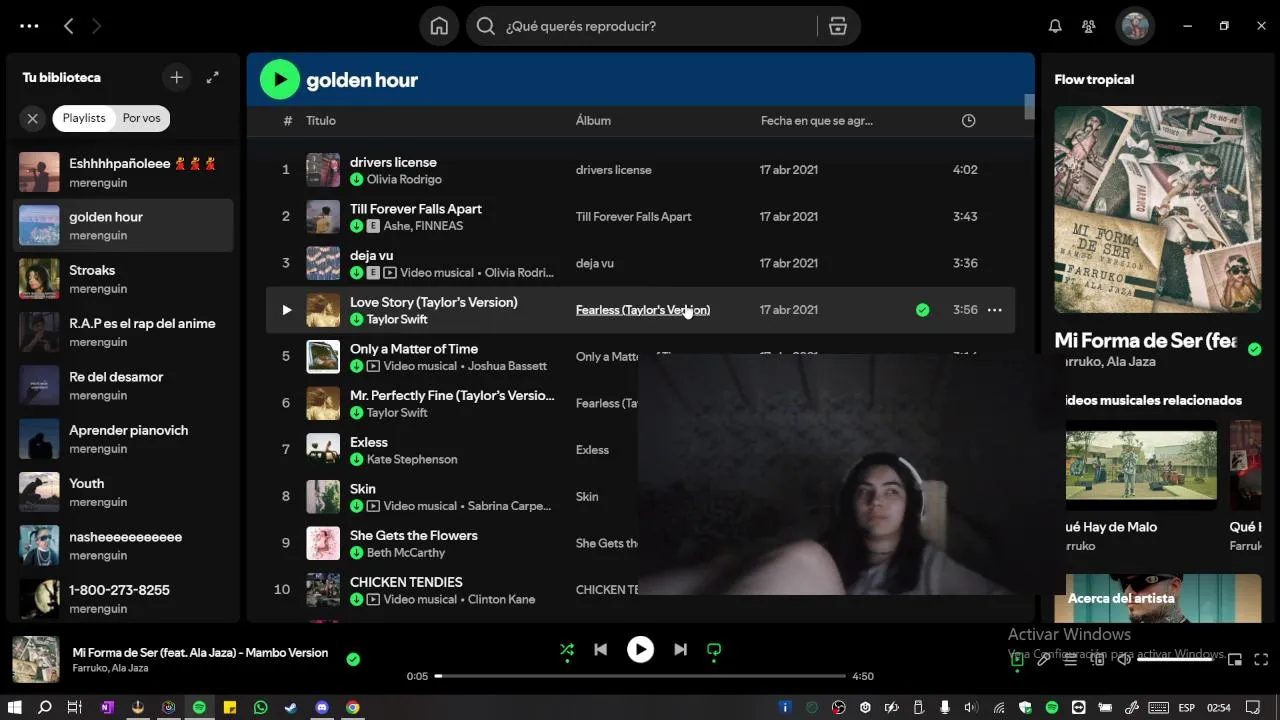
Task: Open the miniplayer icon
Action: pyautogui.click(x=1235, y=659)
